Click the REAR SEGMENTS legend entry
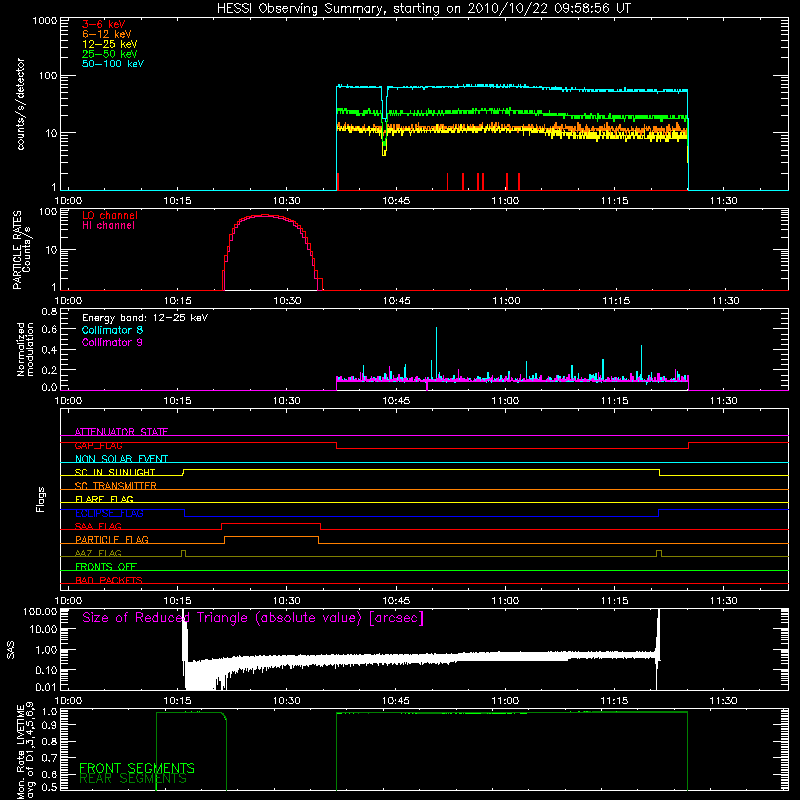 [x=133, y=779]
